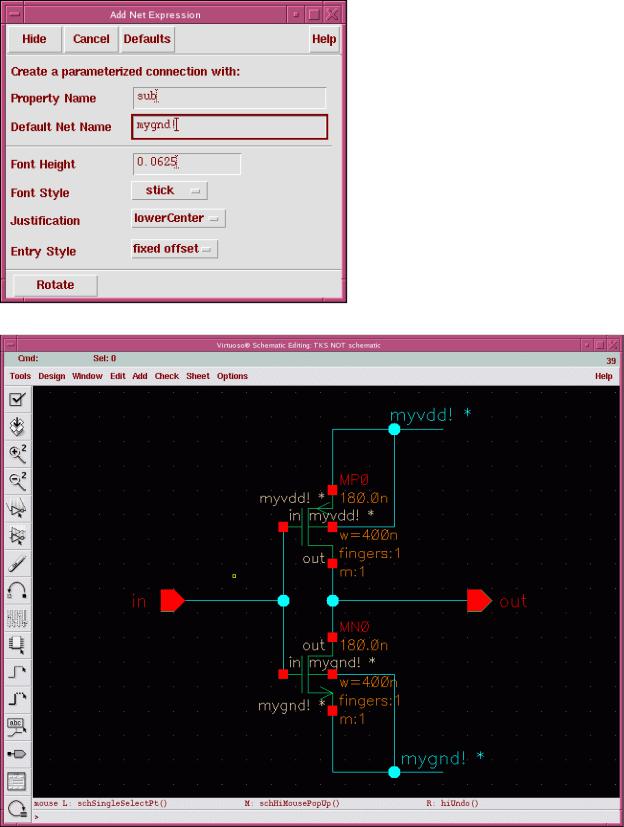Click Help in Add Net Expression dialog
Viewport: 624px width, 827px height.
tap(324, 39)
